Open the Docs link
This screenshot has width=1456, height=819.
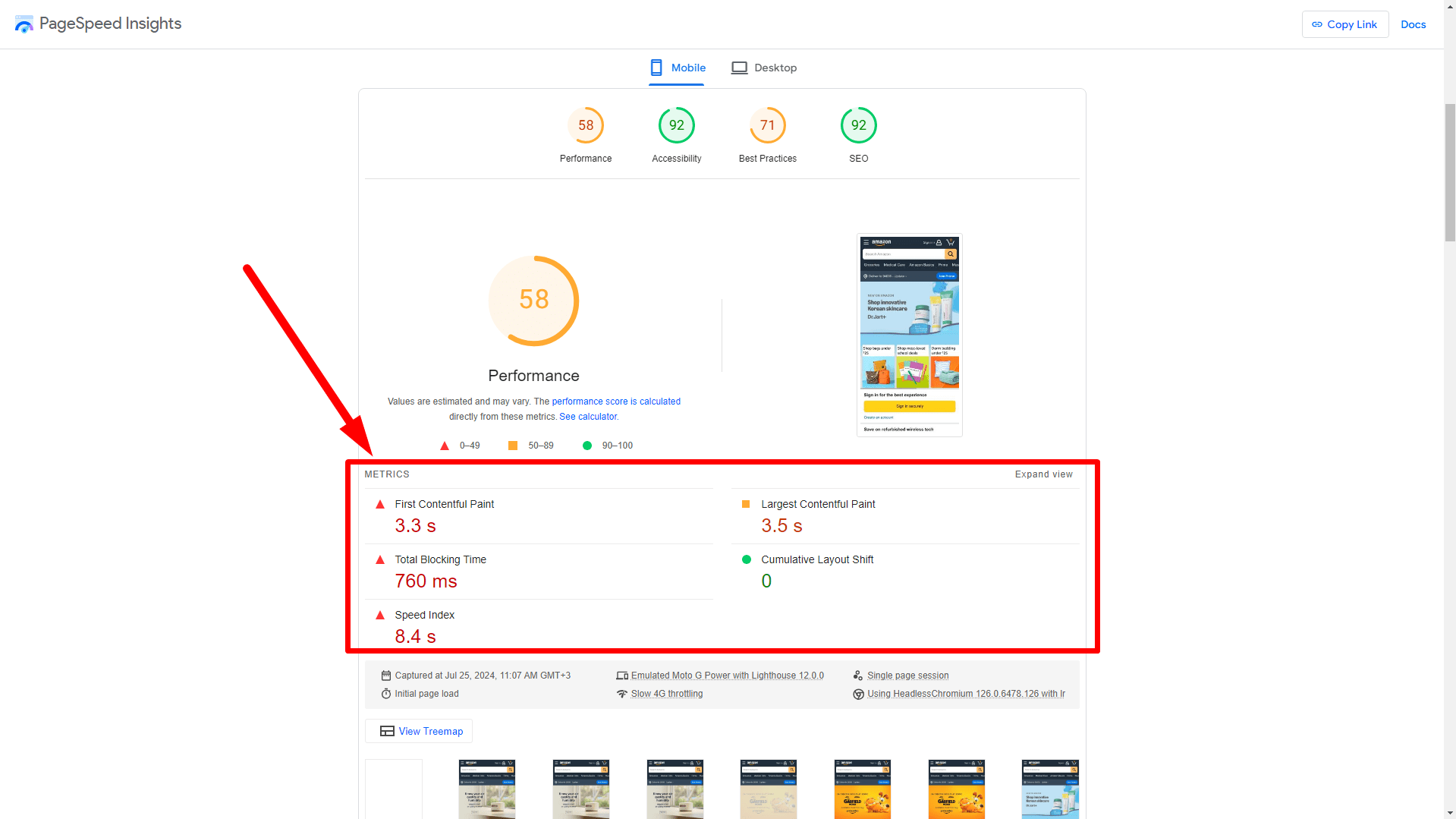point(1413,24)
